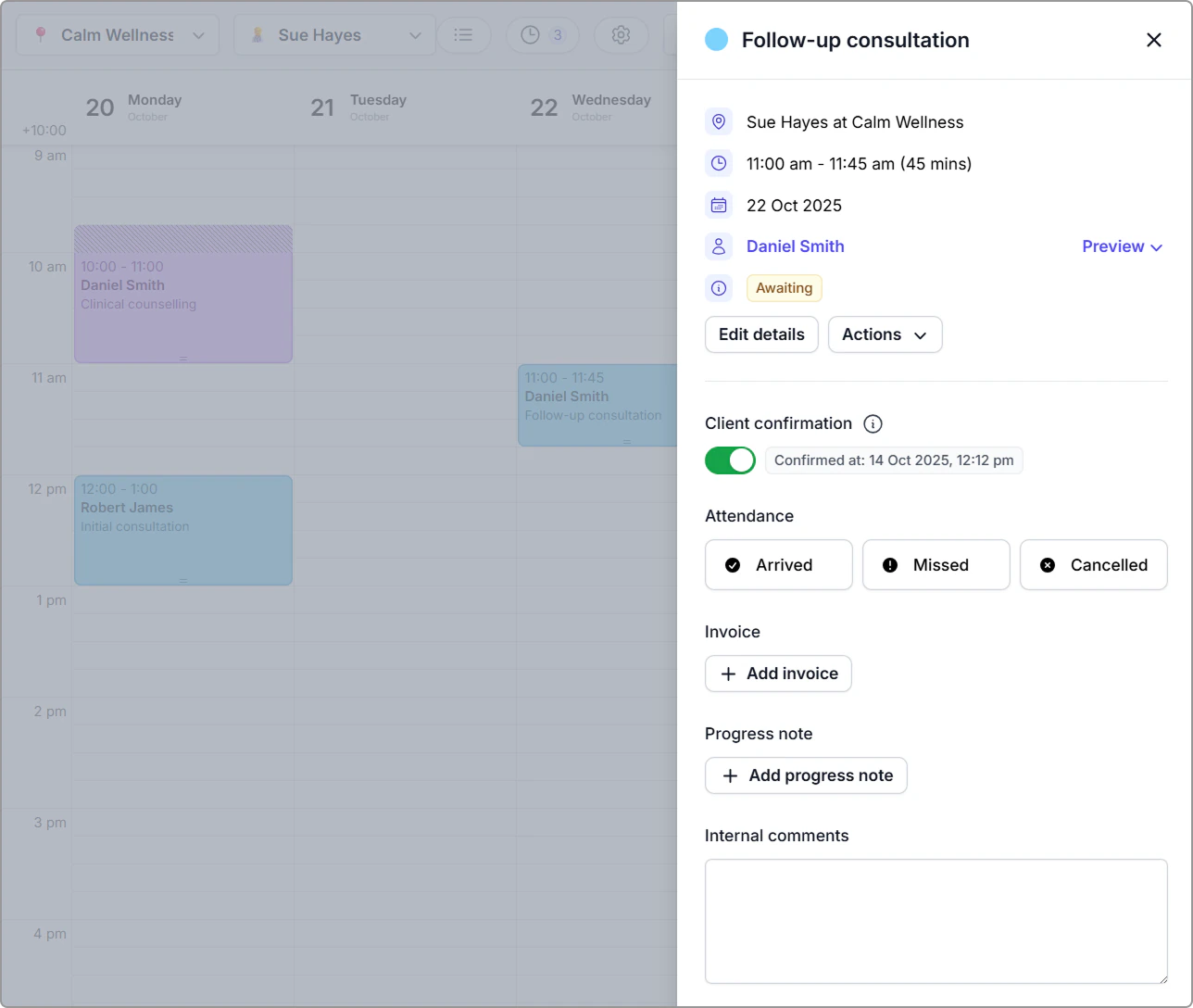Click the calendar icon beside 22 Oct 2025

point(719,206)
